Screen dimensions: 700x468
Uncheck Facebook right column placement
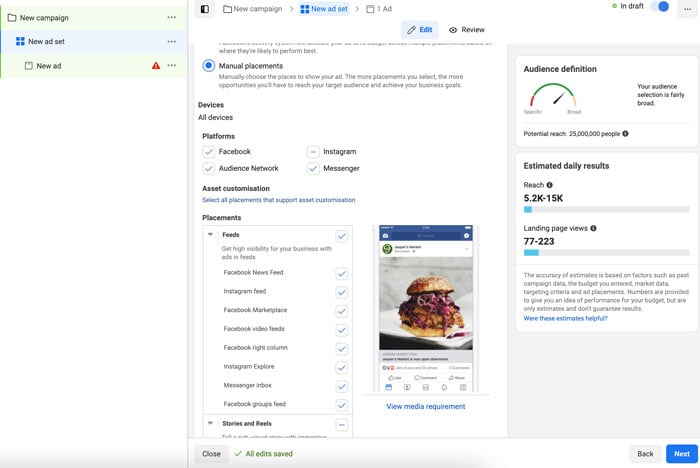tap(342, 348)
